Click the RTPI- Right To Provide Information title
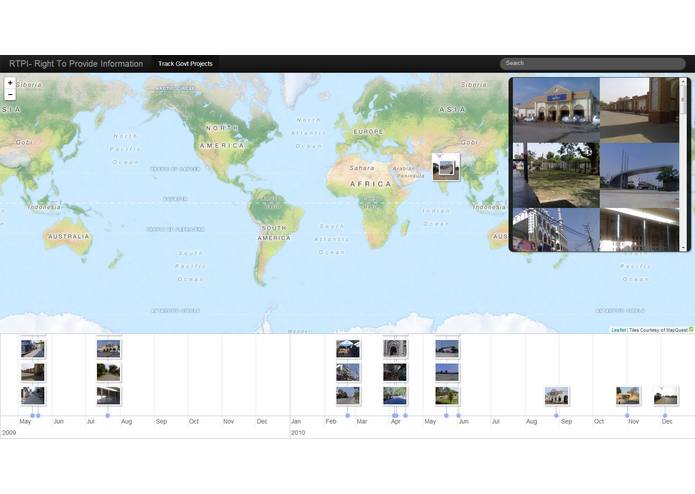This screenshot has width=695, height=494. point(76,64)
